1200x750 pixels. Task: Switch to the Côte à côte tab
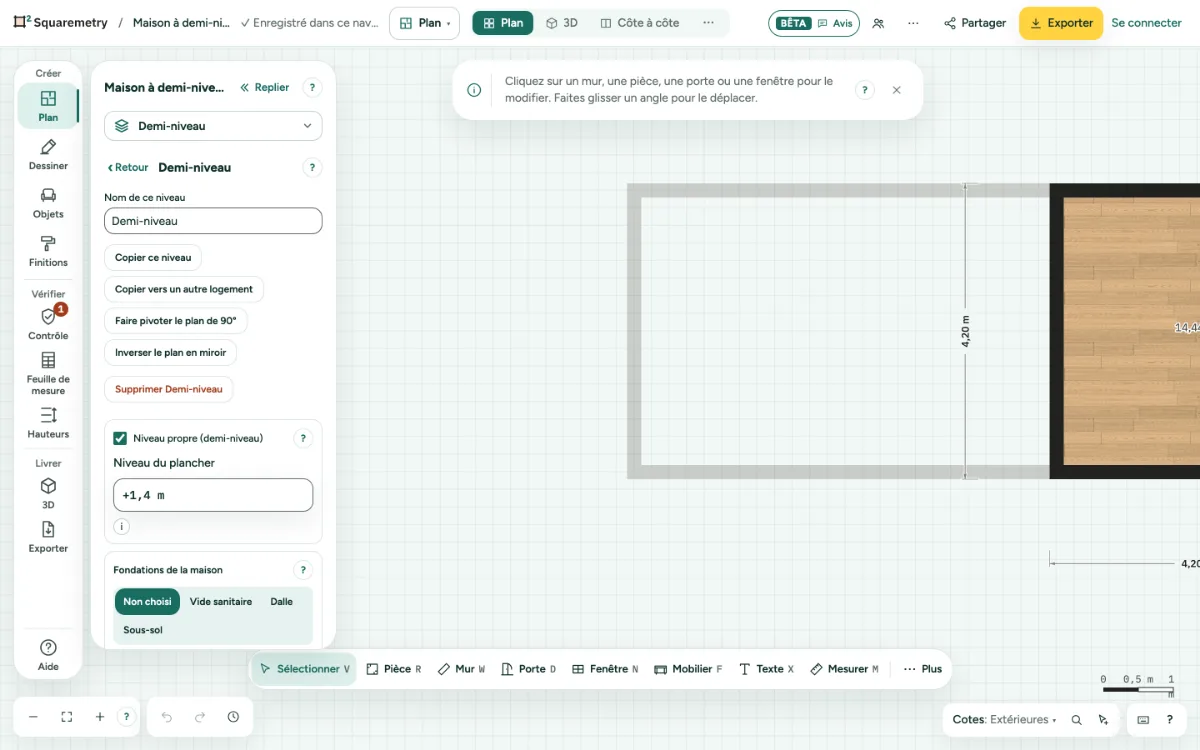click(639, 23)
